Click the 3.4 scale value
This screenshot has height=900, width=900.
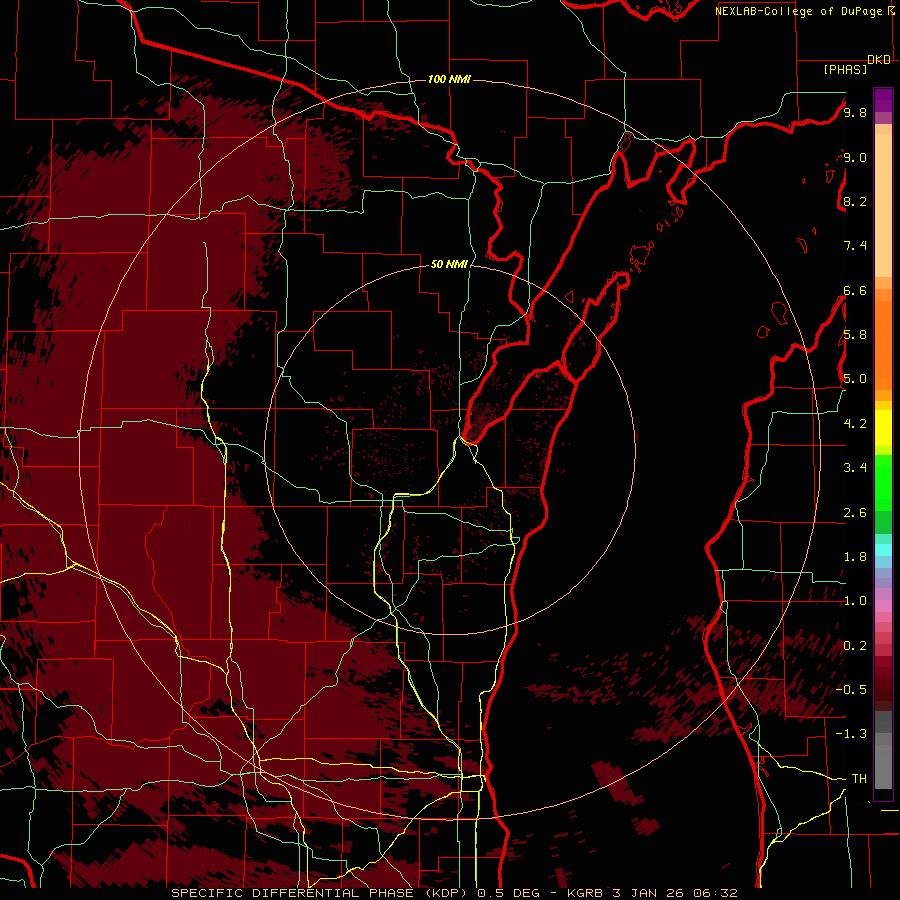click(x=855, y=468)
